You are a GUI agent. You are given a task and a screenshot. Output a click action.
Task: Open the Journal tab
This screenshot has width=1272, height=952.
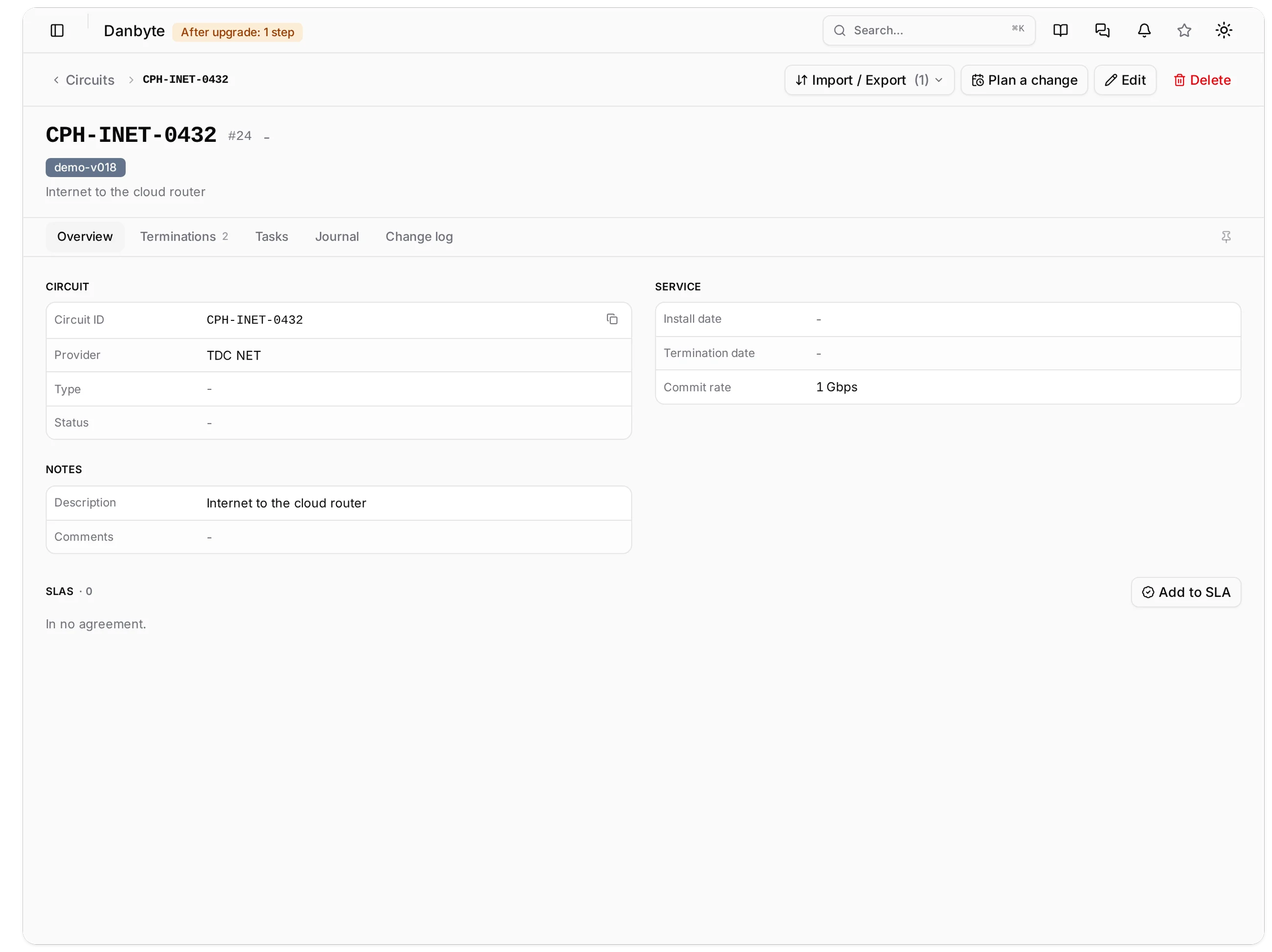click(x=337, y=237)
